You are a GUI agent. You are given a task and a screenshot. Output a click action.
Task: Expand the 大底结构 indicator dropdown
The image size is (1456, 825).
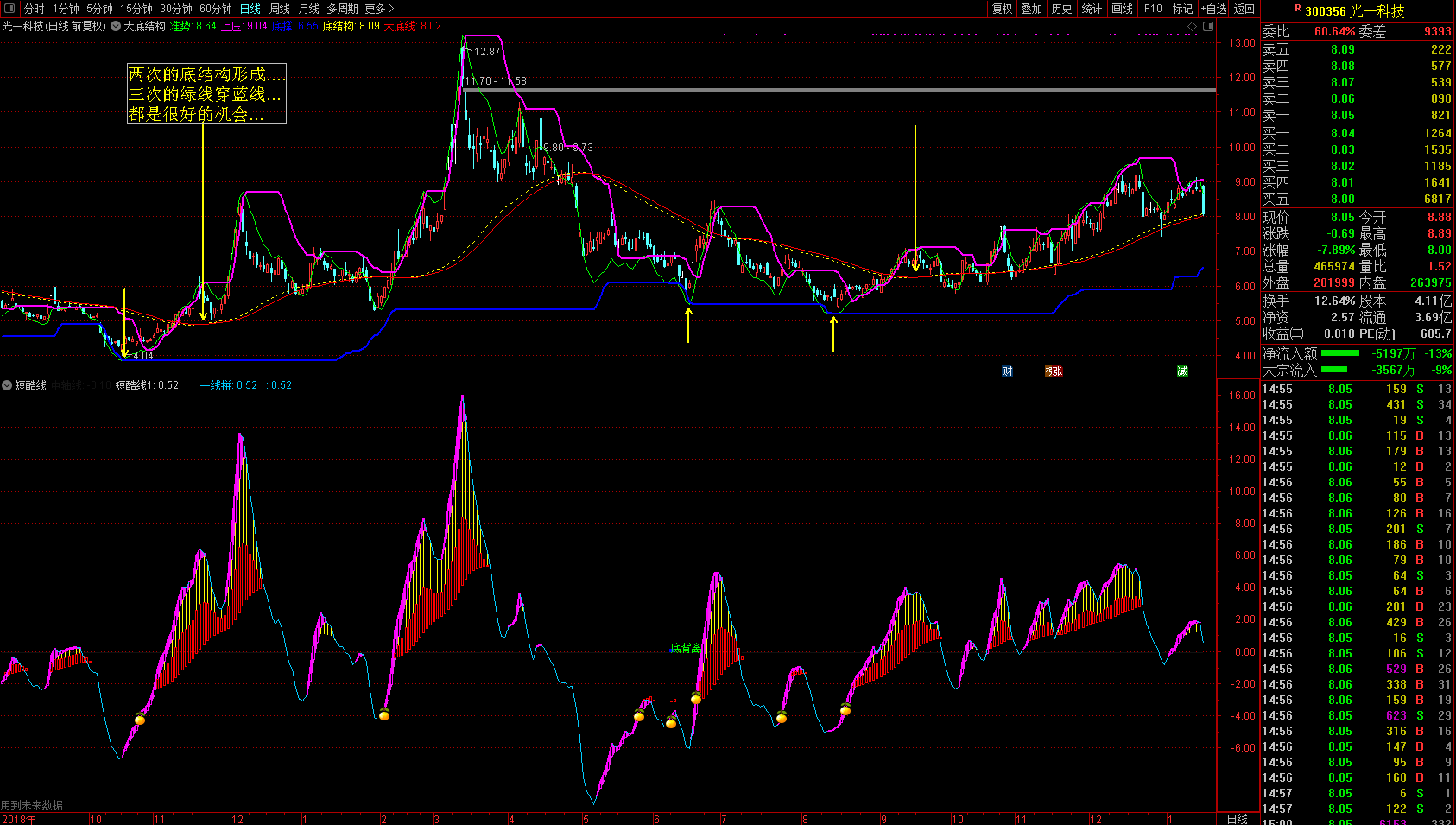click(x=116, y=26)
